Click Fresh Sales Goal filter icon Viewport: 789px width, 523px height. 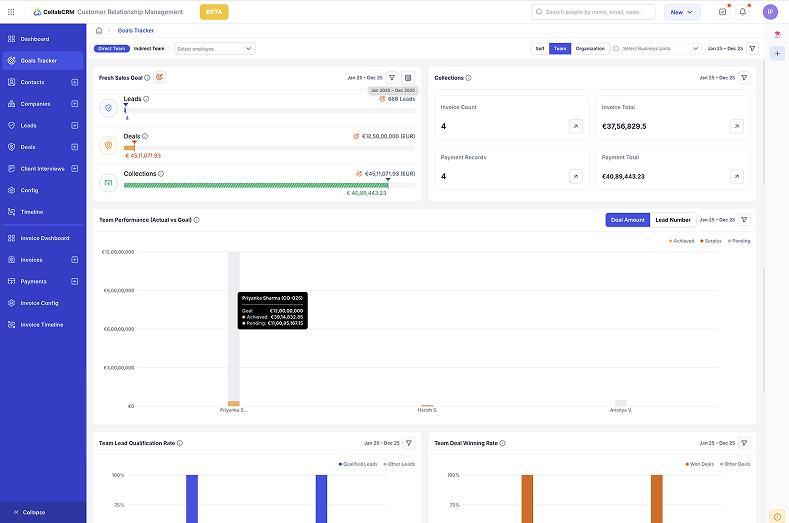click(x=392, y=77)
